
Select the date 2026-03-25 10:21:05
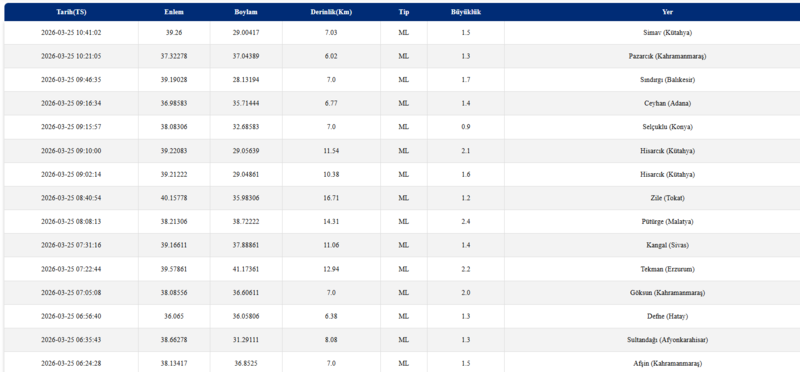pyautogui.click(x=71, y=56)
